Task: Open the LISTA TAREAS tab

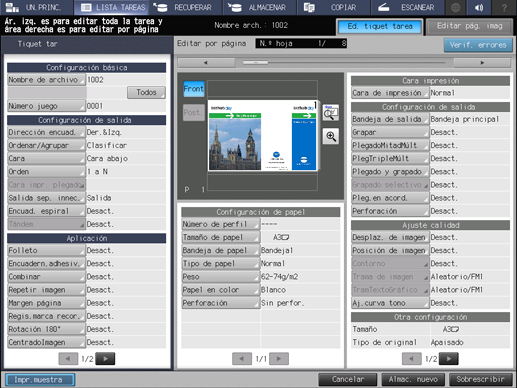Action: [112, 7]
